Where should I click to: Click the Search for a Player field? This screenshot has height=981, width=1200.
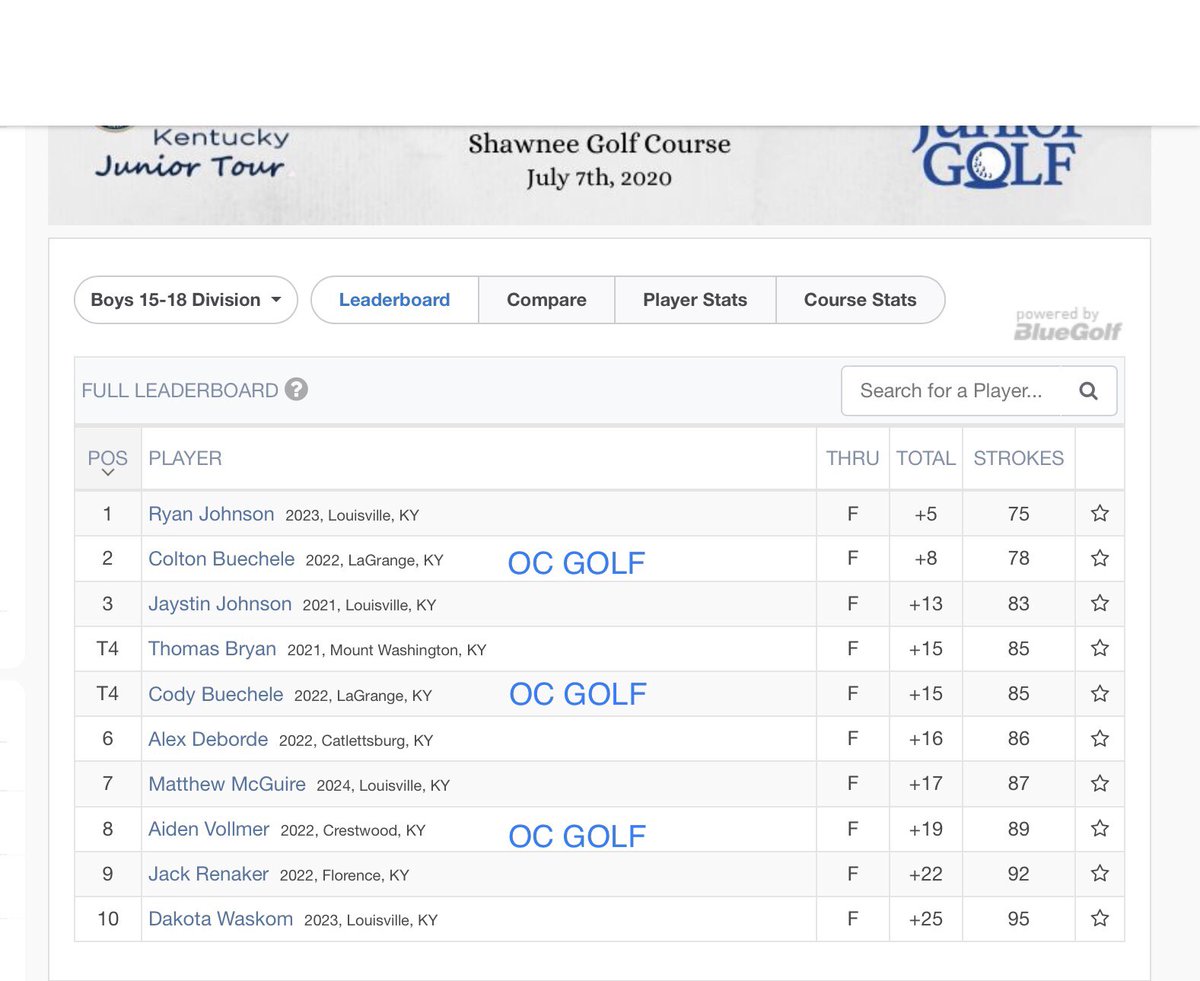[950, 391]
